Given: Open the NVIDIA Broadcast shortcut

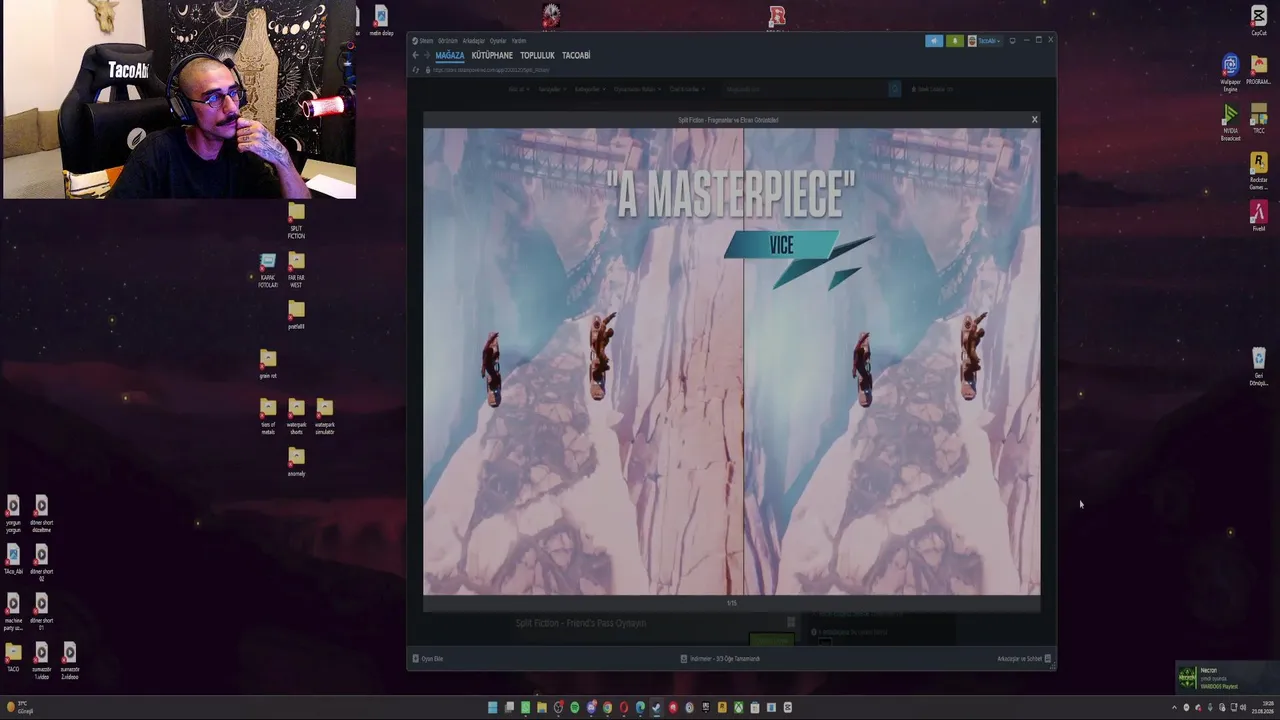Looking at the screenshot, I should click(1231, 123).
